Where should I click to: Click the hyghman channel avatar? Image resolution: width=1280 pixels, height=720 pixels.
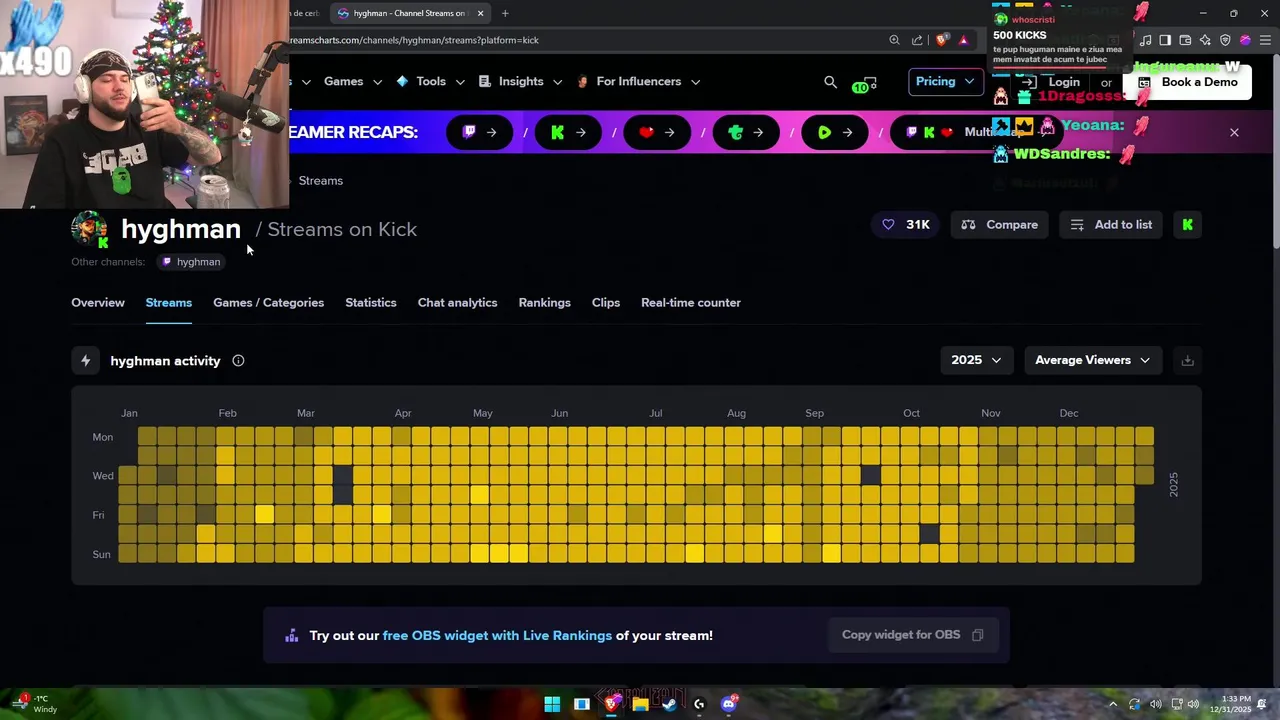[89, 229]
